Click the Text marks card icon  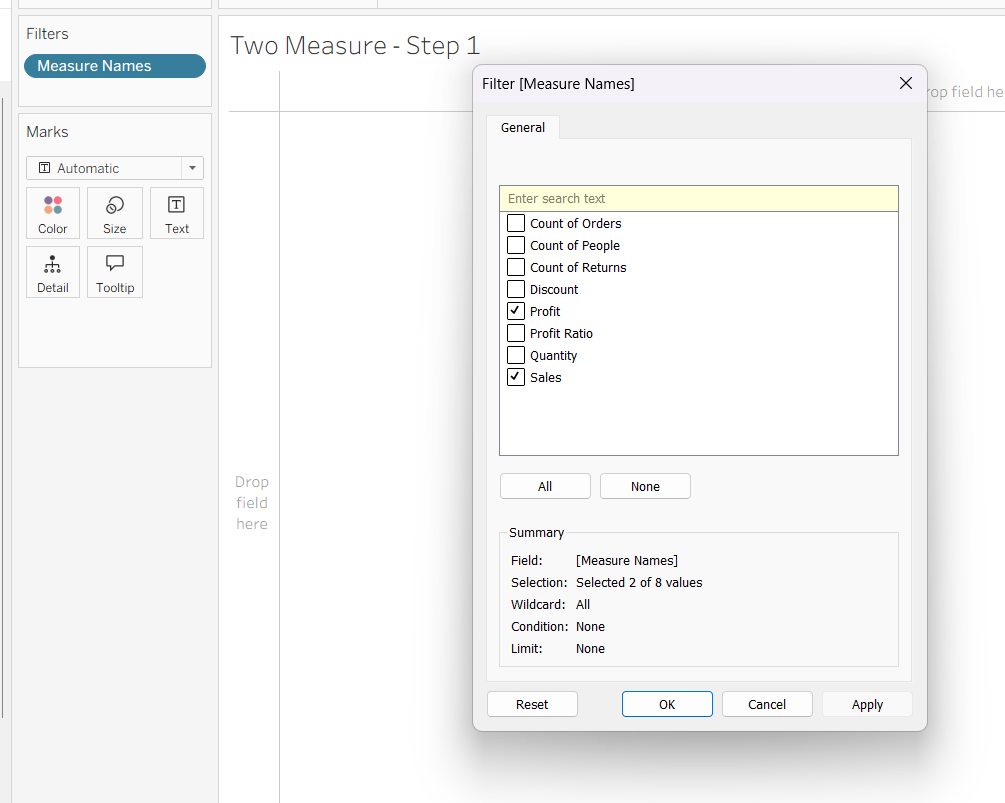177,204
